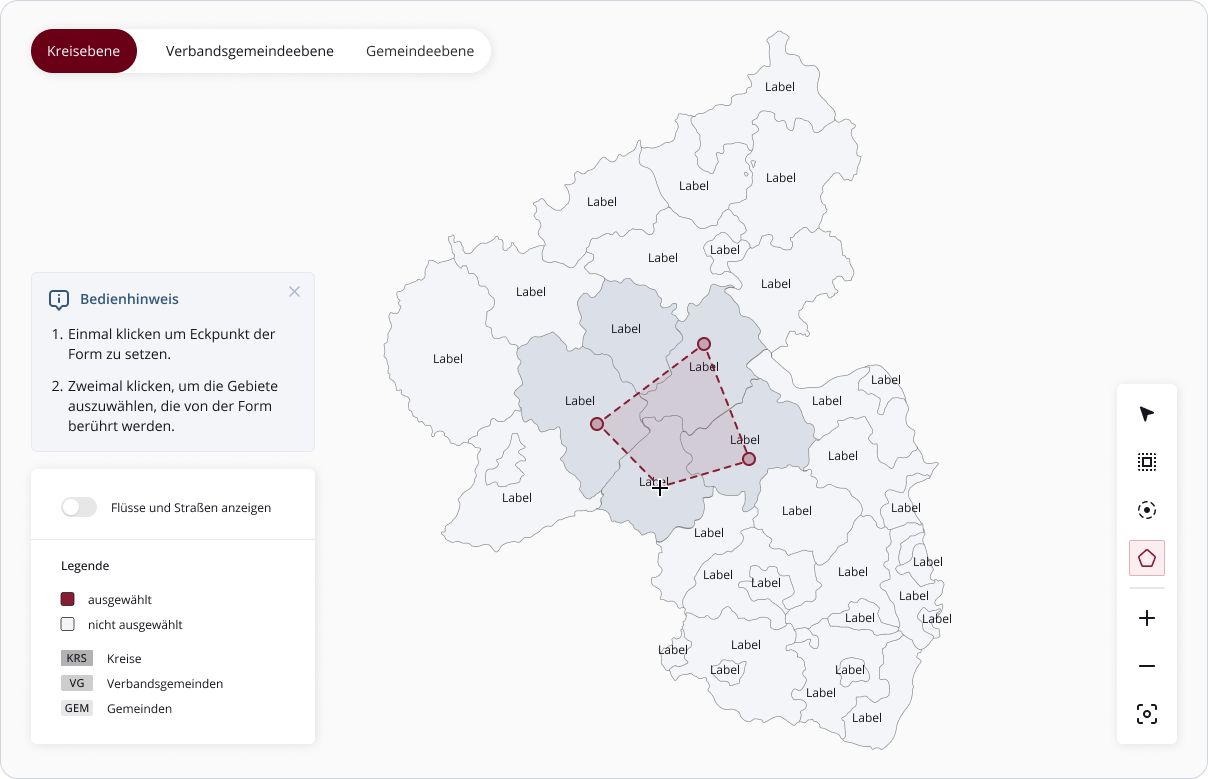Screen dimensions: 1208x779
Task: Click the 'nicht ausgewählt' legend checkbox
Action: 68,624
